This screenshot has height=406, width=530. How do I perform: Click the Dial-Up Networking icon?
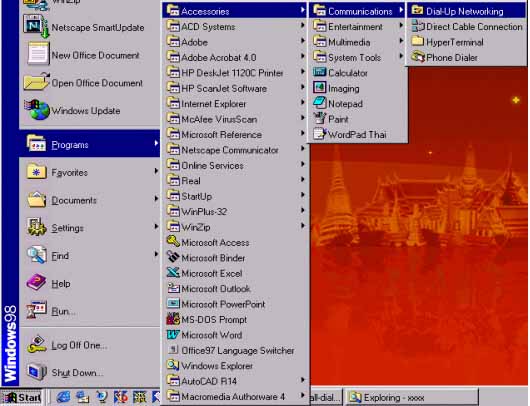coord(417,10)
